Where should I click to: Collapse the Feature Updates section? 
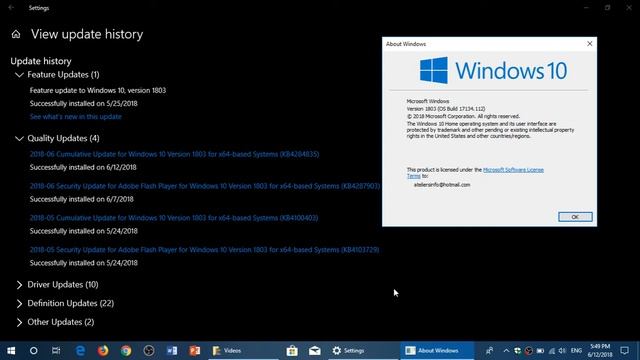[x=19, y=75]
